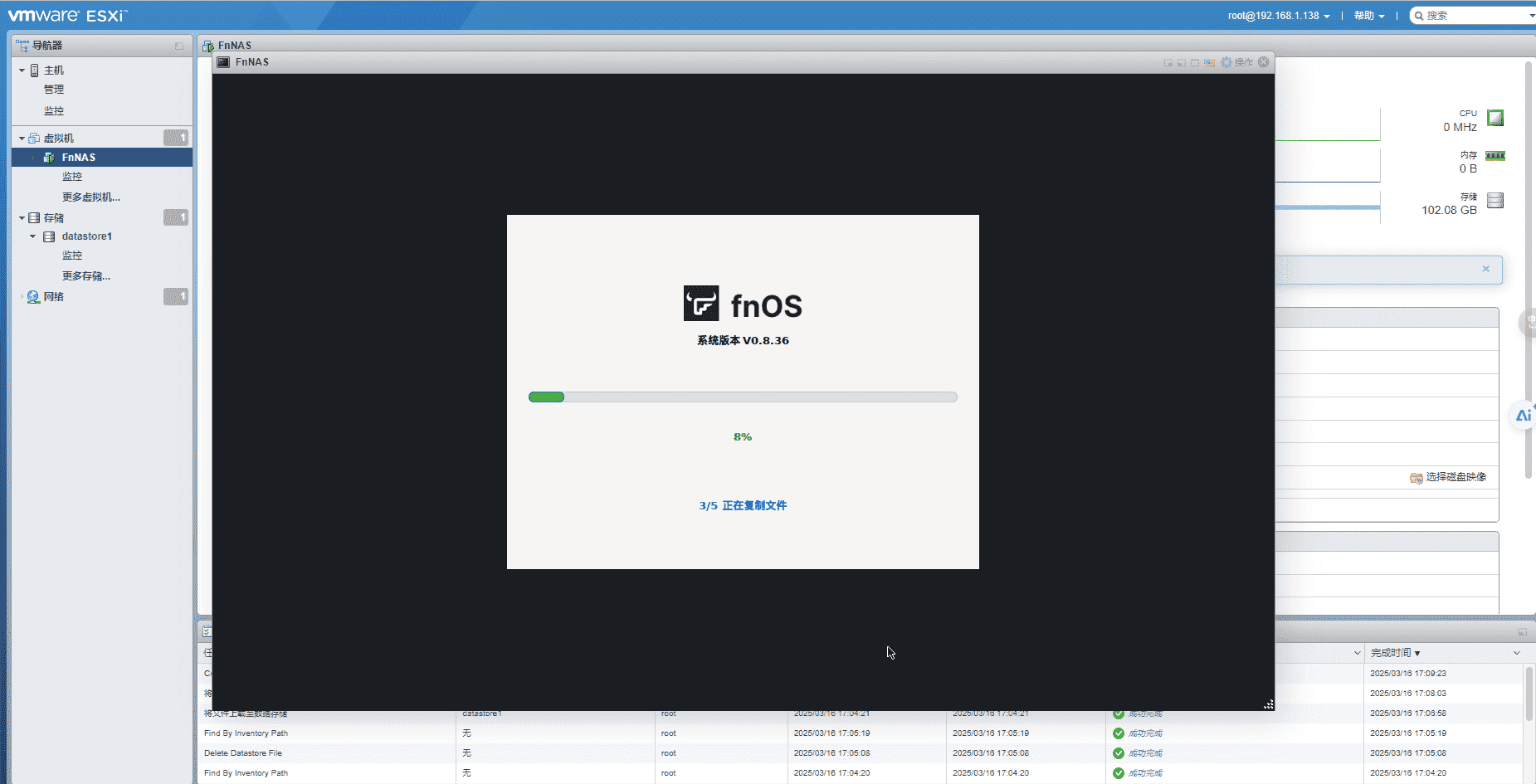Click 选择磁盘映像 select disk image button
Image resolution: width=1536 pixels, height=784 pixels.
pyautogui.click(x=1448, y=477)
